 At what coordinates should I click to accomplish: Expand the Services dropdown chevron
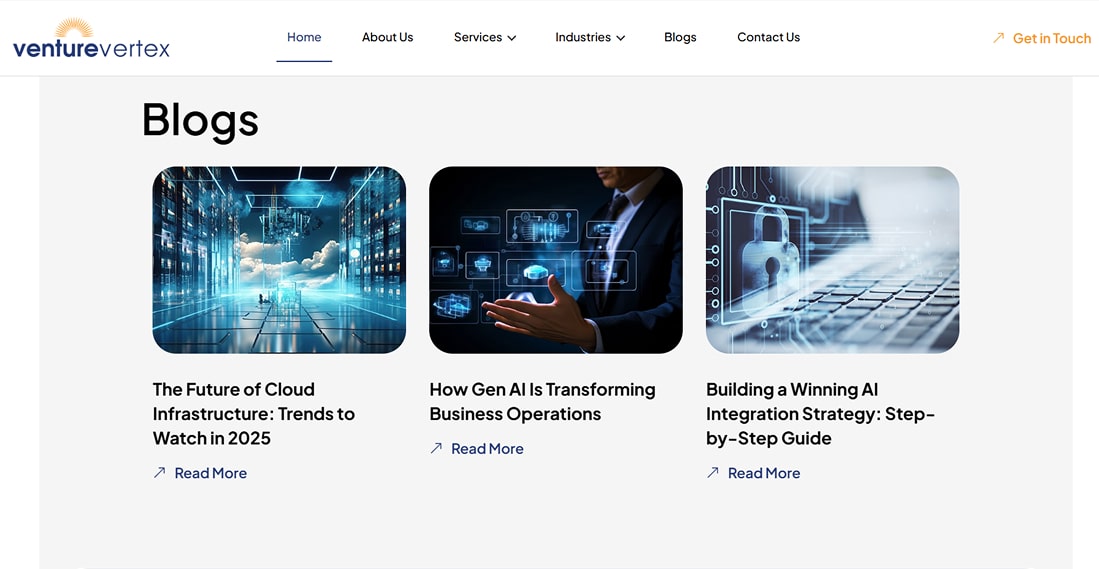(512, 38)
